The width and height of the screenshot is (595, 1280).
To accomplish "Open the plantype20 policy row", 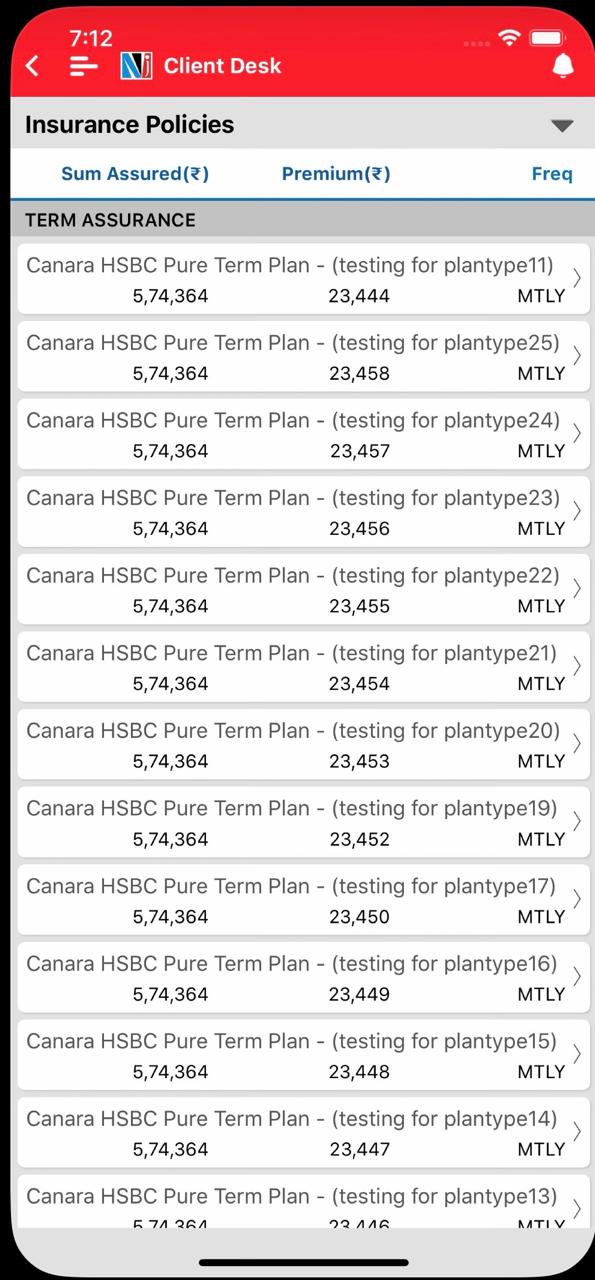I will click(x=304, y=745).
